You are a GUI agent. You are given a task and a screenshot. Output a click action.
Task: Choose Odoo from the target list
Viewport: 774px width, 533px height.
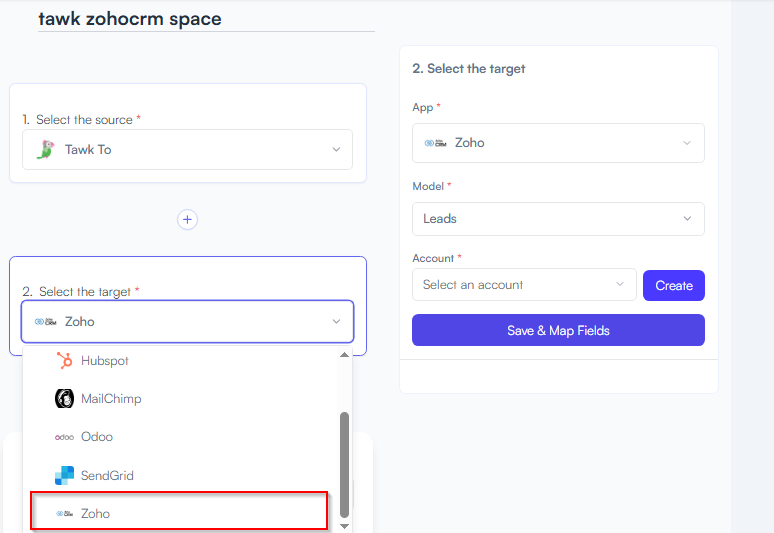(180, 437)
